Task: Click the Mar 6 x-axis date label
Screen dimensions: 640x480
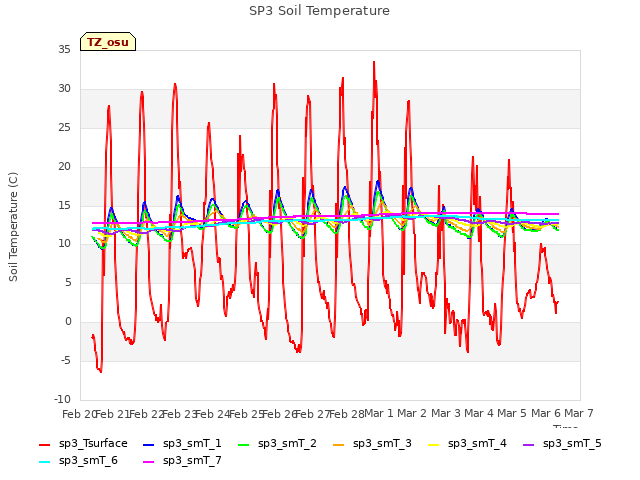Action: tap(546, 414)
